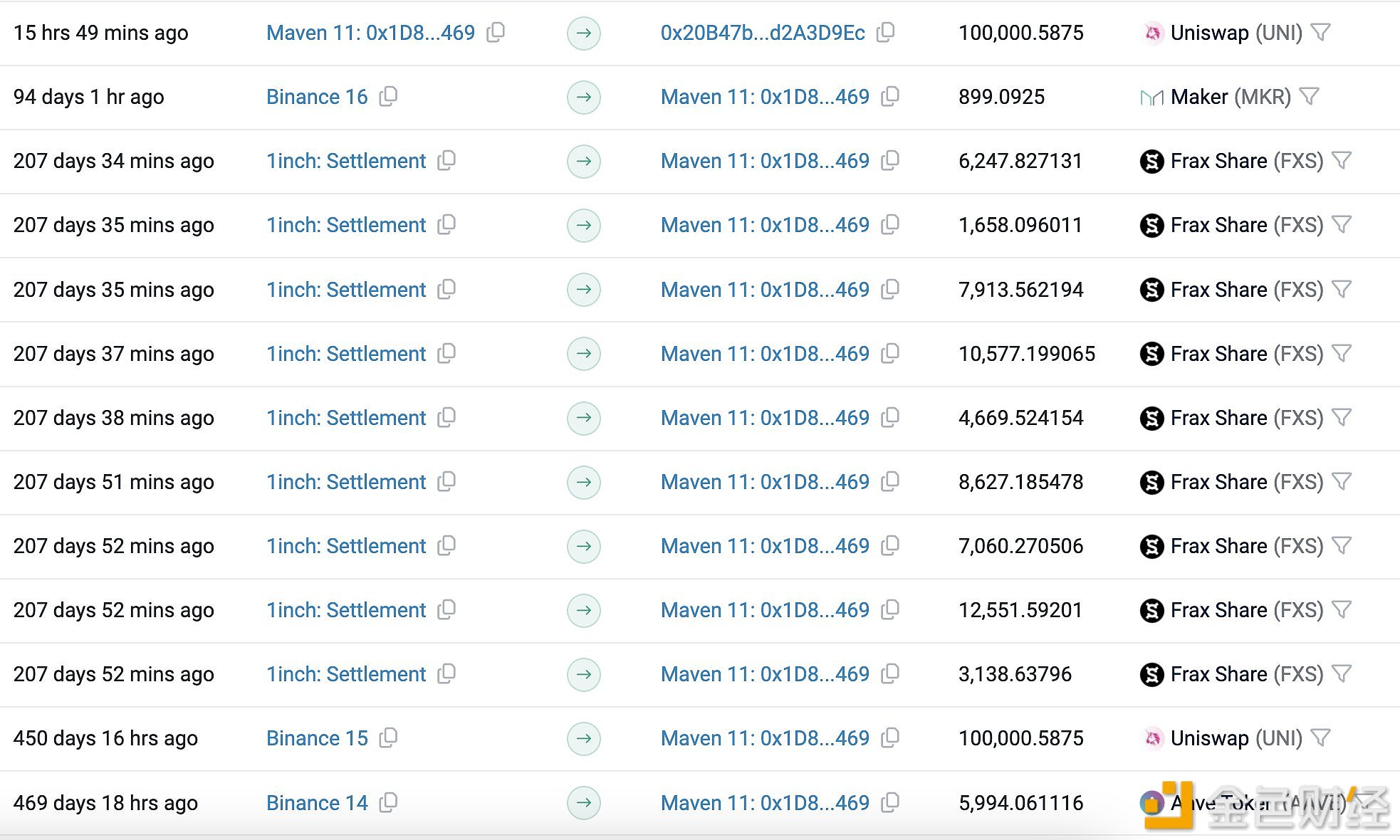Filter by Frax Share in the 6,247.827131 row
This screenshot has height=840, width=1400.
(x=1342, y=161)
